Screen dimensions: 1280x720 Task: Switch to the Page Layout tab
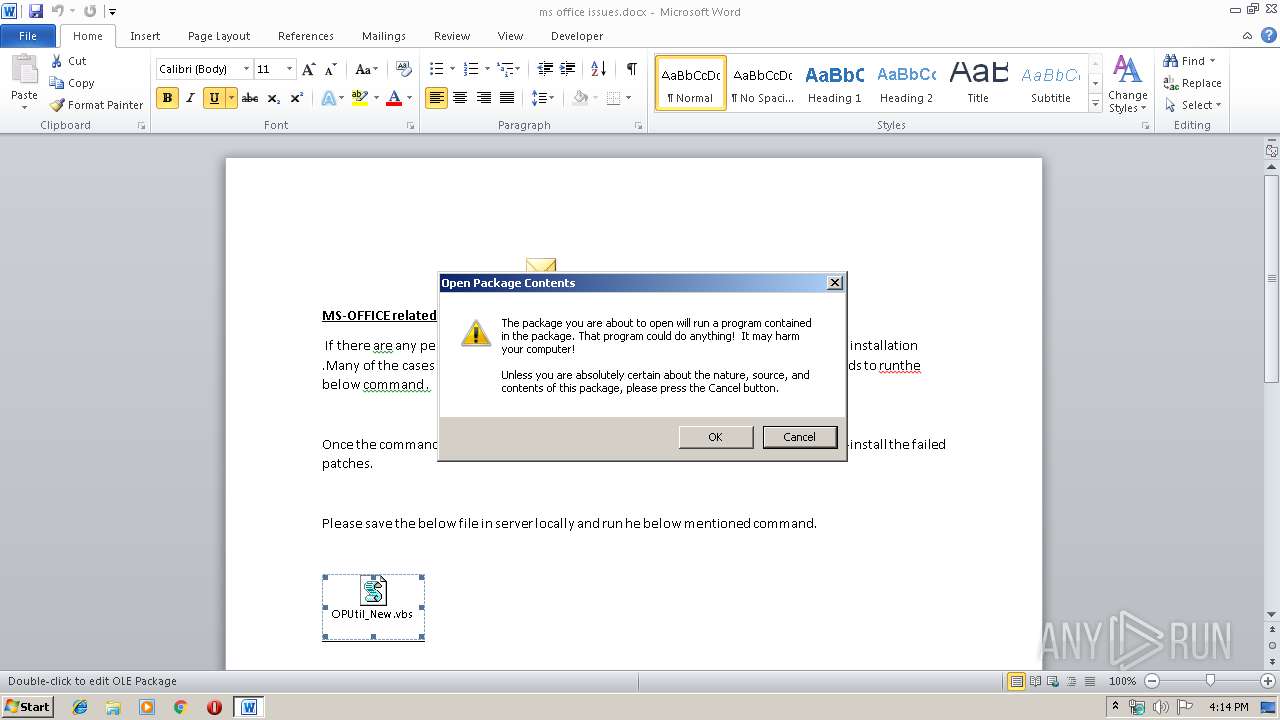click(219, 36)
